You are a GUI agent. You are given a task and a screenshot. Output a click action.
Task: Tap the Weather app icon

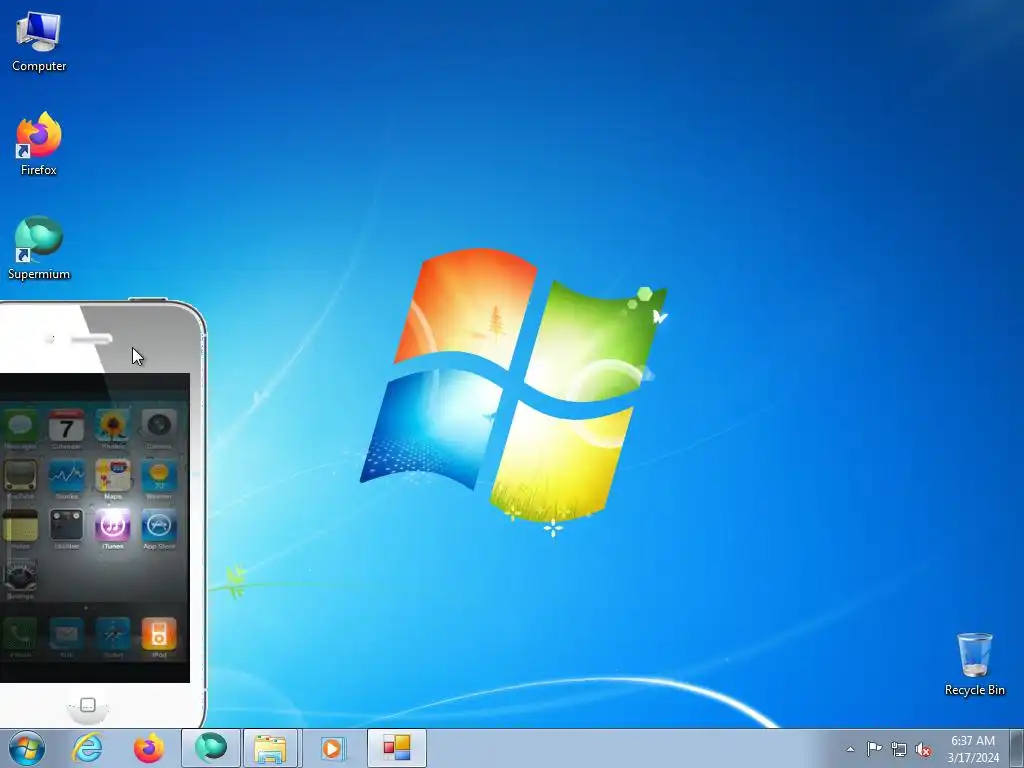(159, 476)
